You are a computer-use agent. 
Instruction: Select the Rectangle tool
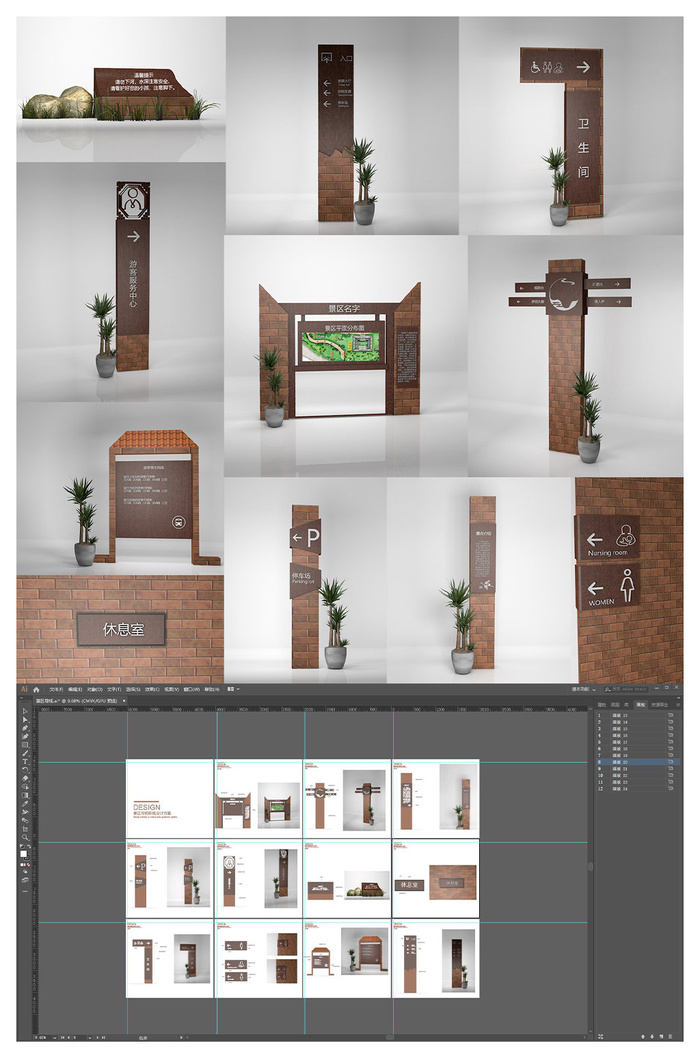tap(25, 745)
